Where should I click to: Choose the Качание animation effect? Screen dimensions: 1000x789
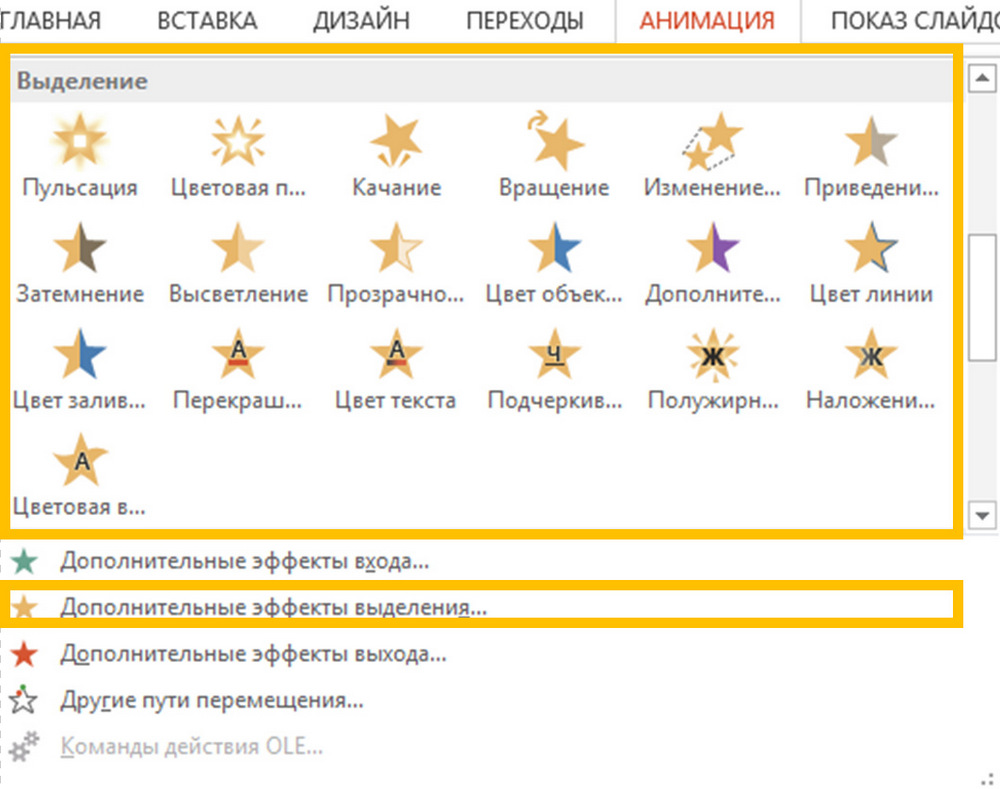[396, 157]
